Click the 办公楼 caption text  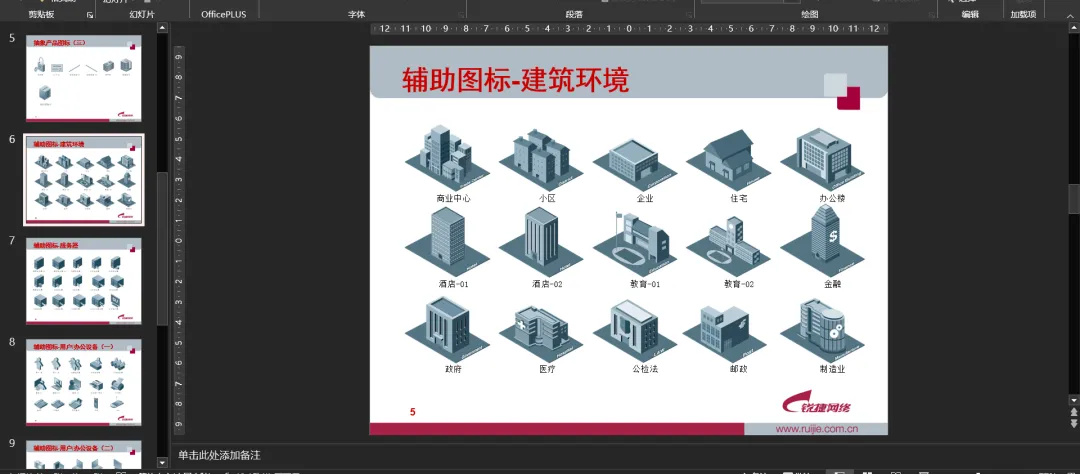coord(832,198)
